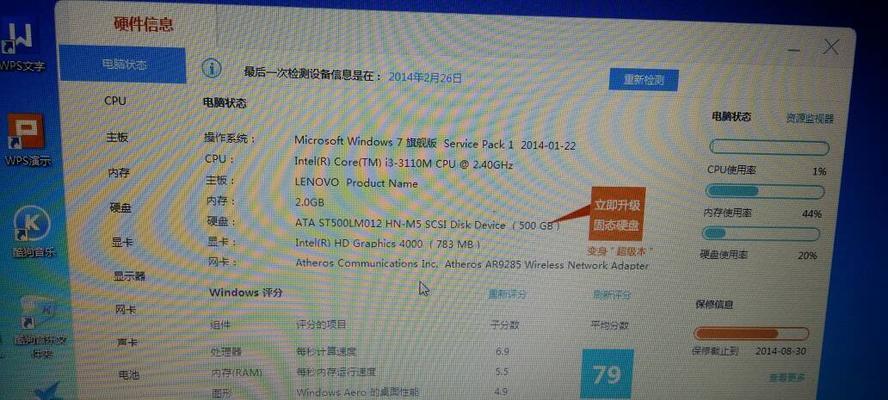The width and height of the screenshot is (888, 400).
Task: Open the WPS演示 desktop shortcut
Action: click(26, 139)
